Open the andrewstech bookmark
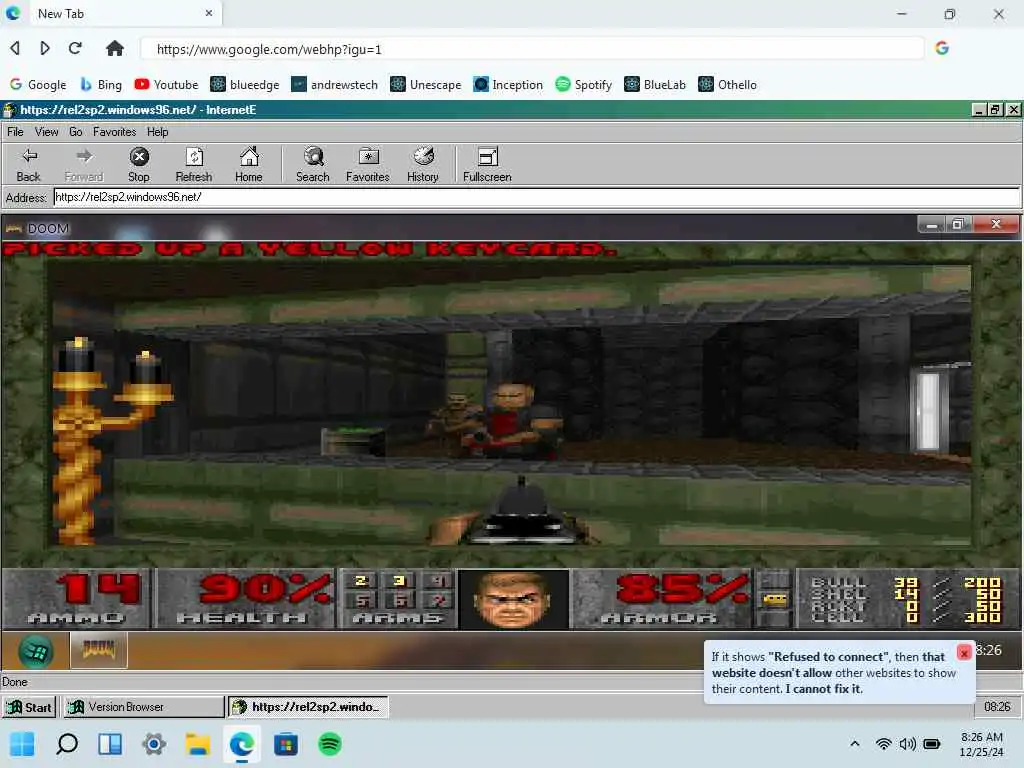This screenshot has width=1024, height=768. (x=334, y=85)
